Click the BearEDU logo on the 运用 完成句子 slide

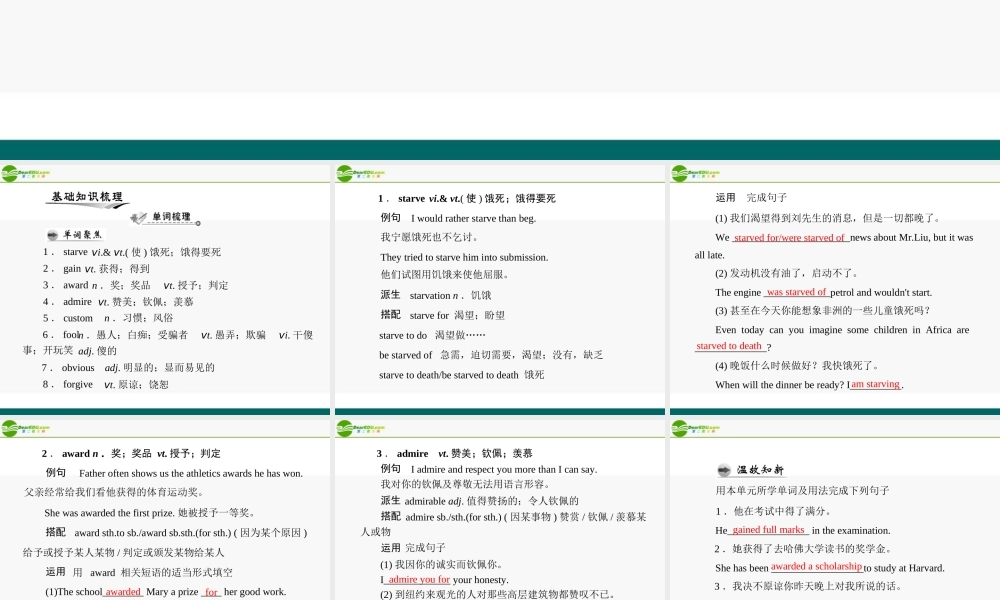[x=696, y=173]
